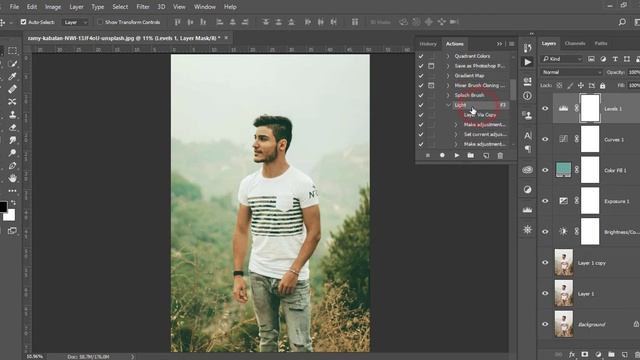Image resolution: width=640 pixels, height=360 pixels.
Task: Create new fill or adjustment layer
Action: coord(598,355)
